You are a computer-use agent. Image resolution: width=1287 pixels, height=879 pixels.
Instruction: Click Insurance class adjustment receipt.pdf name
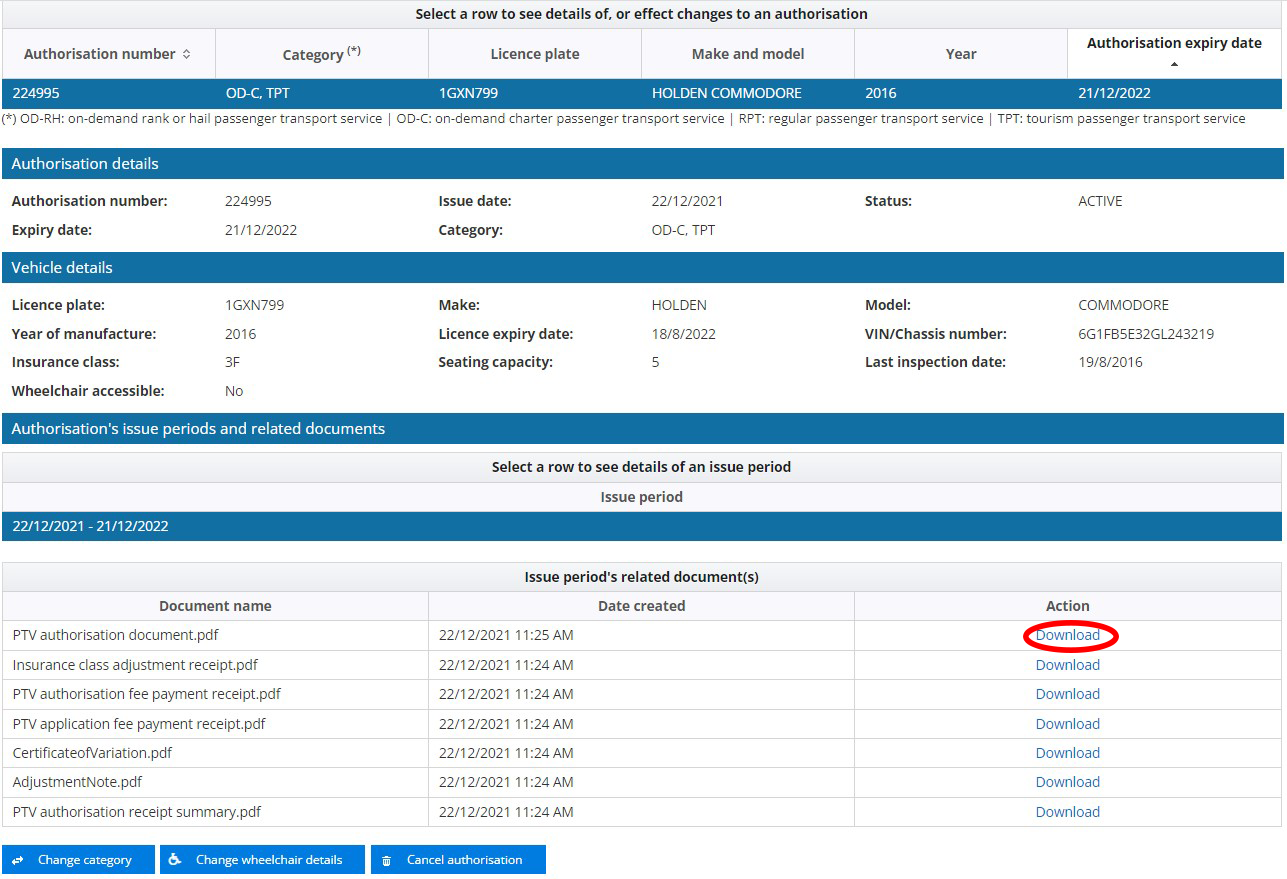(135, 665)
